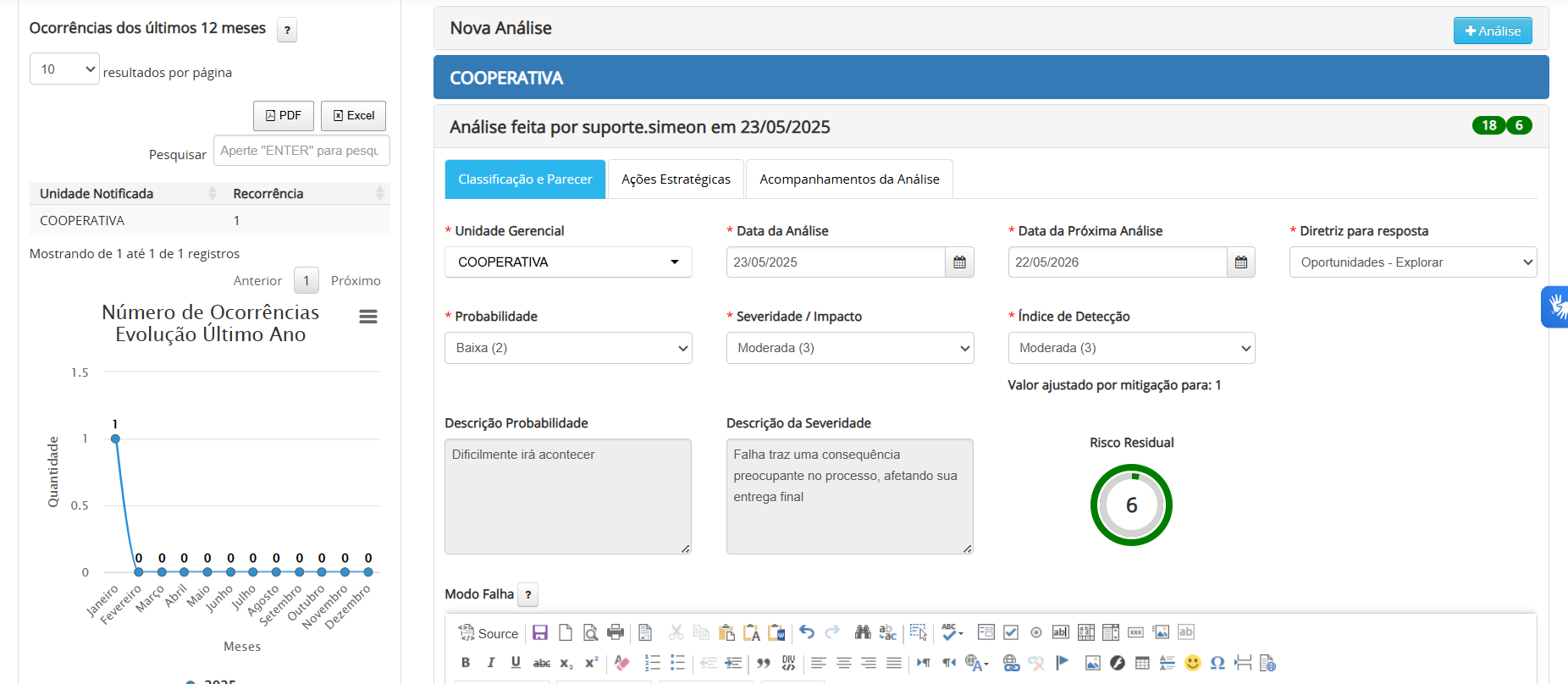Open Acompanhamentos da Análise tab

849,179
